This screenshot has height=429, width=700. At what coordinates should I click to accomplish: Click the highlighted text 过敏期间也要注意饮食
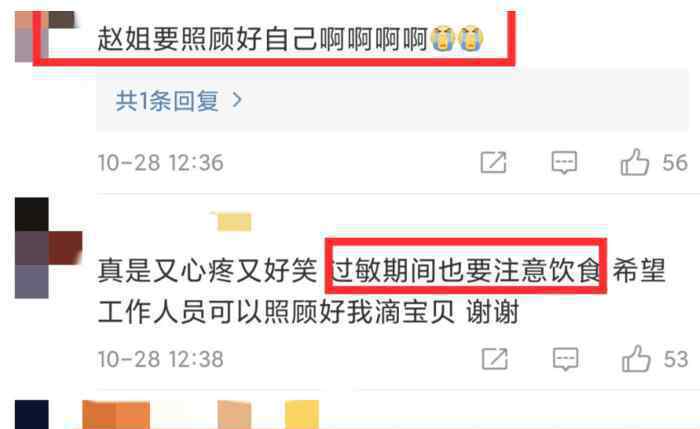466,271
